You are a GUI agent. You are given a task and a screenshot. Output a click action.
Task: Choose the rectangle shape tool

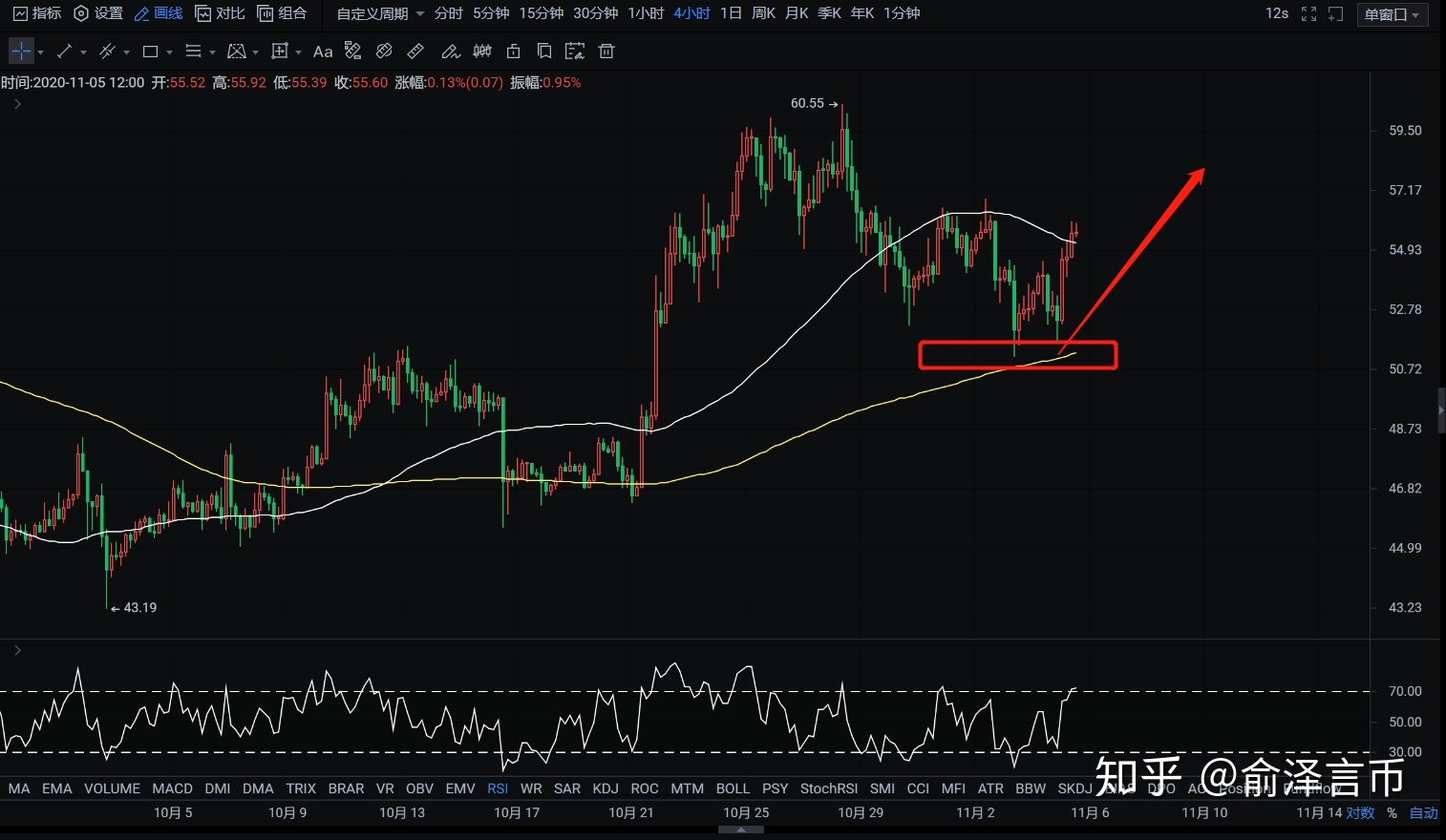pyautogui.click(x=150, y=52)
